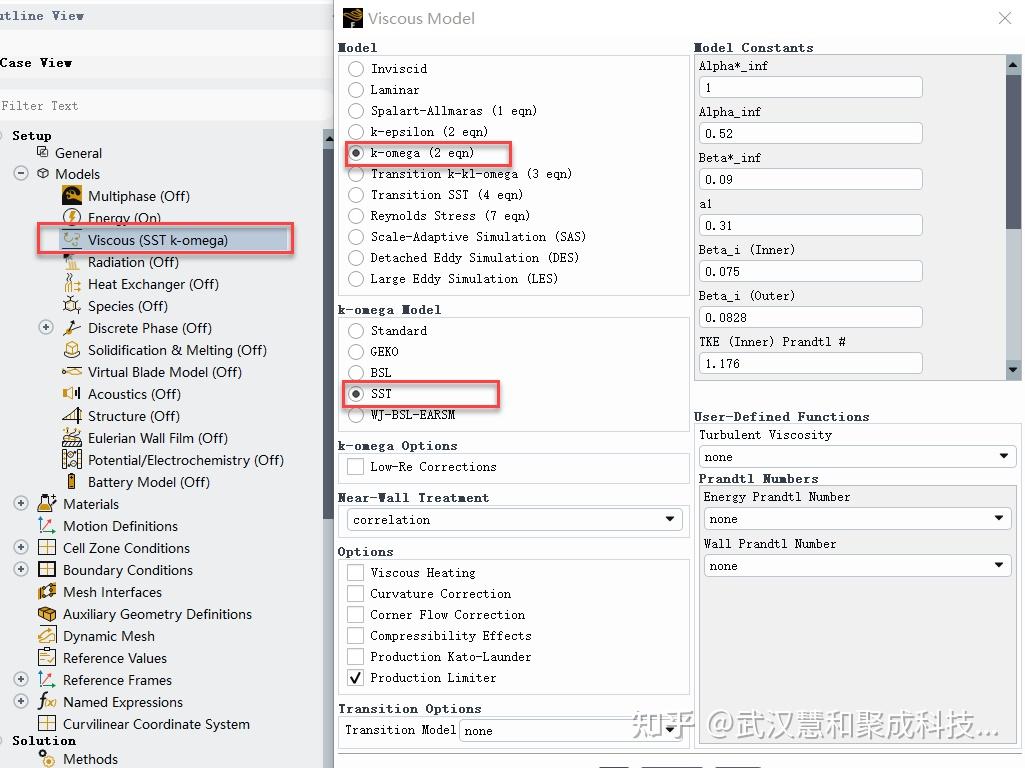This screenshot has height=768, width=1025.
Task: Click the Multiphase model icon
Action: (72, 195)
